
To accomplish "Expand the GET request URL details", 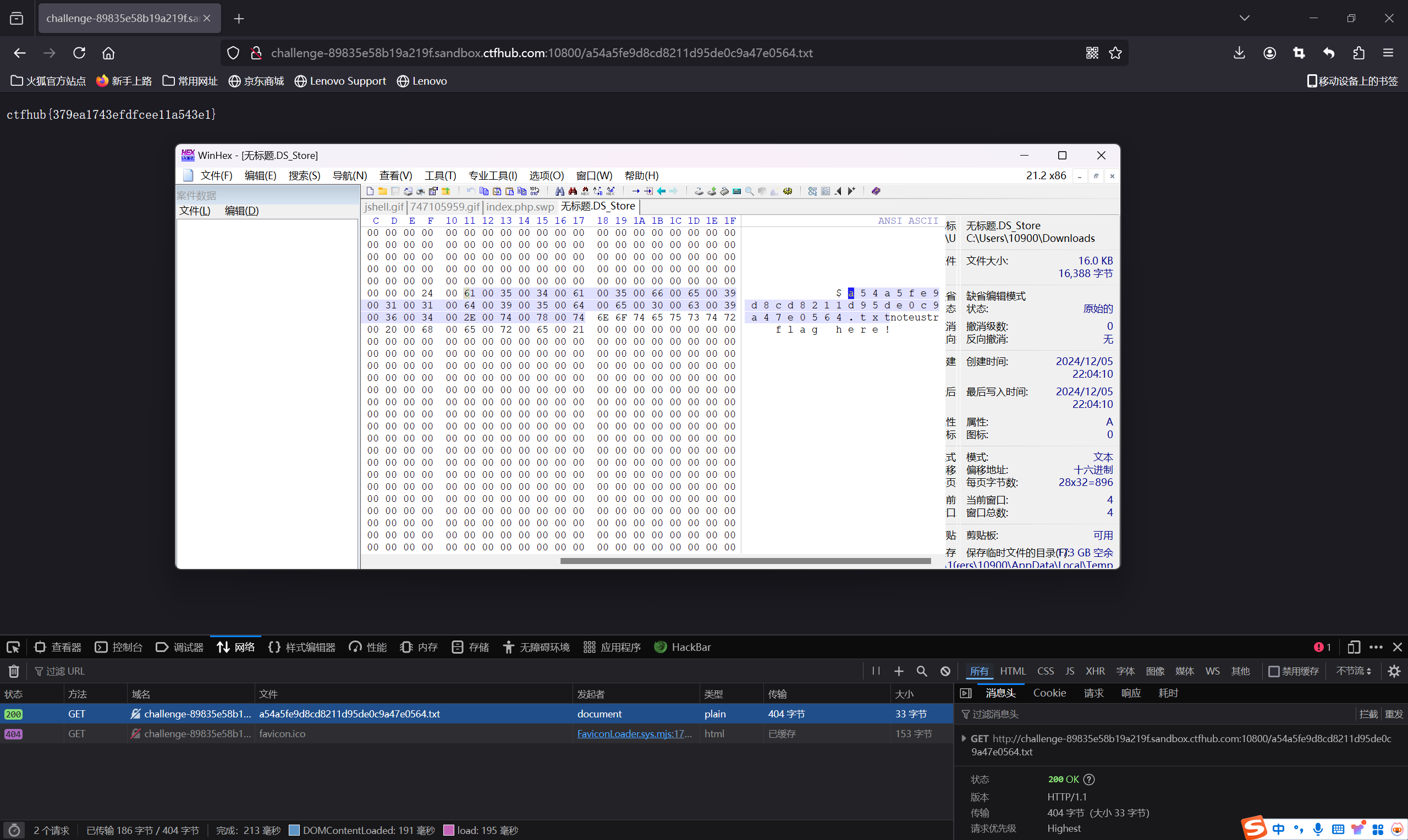I will 964,739.
